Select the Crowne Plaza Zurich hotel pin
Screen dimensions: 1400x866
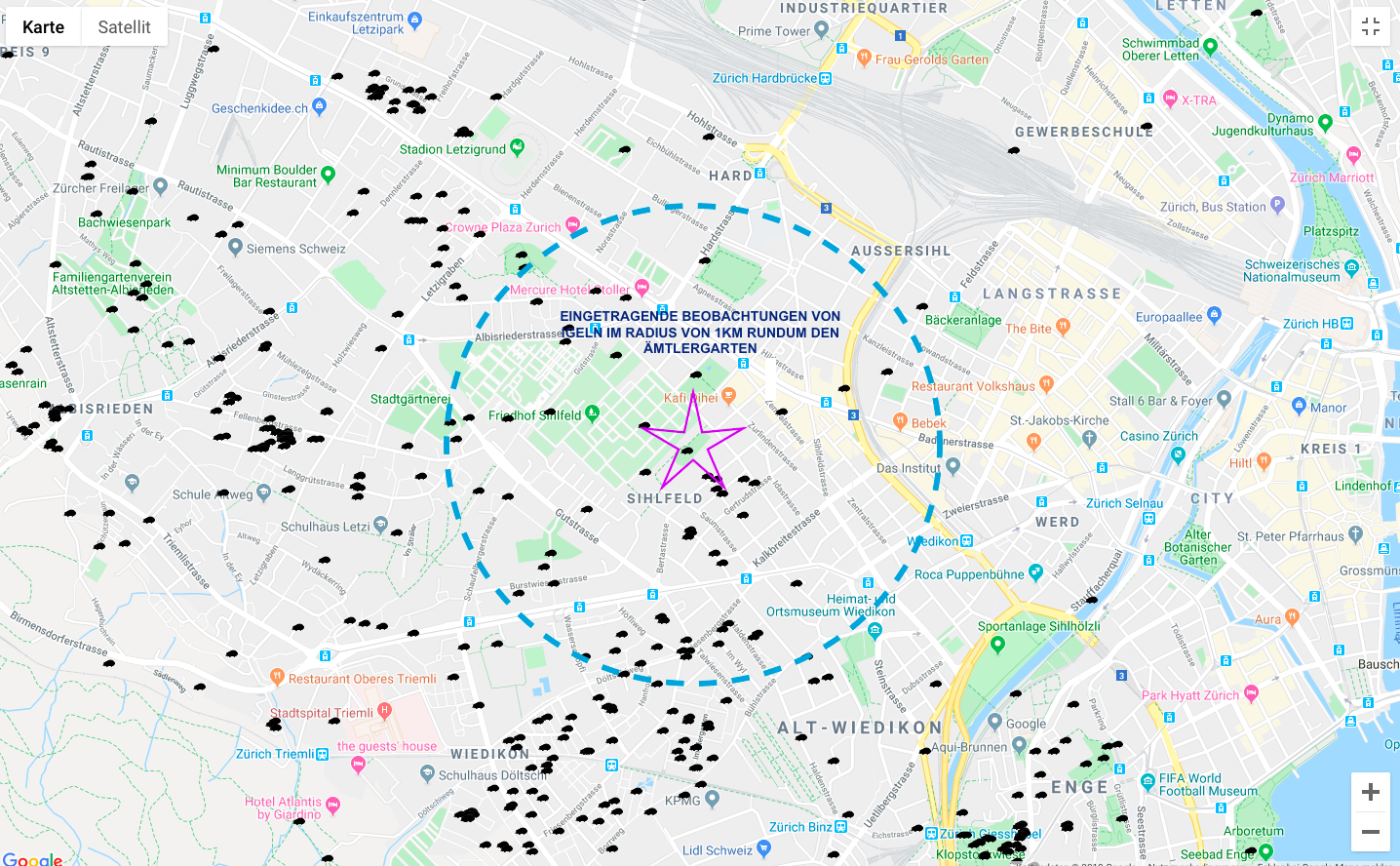pos(573,225)
